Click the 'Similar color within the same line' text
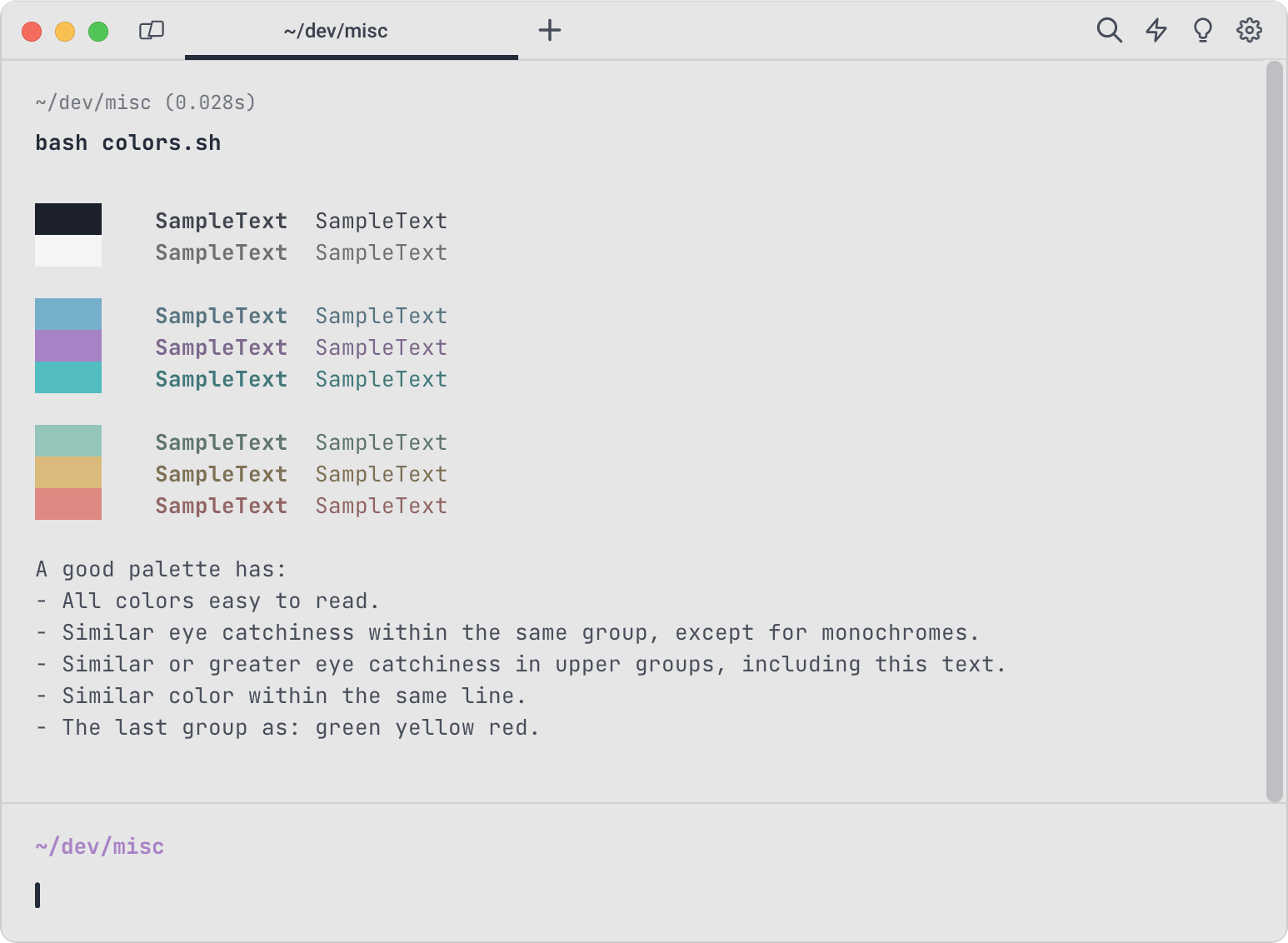Viewport: 1288px width, 943px height. (294, 696)
